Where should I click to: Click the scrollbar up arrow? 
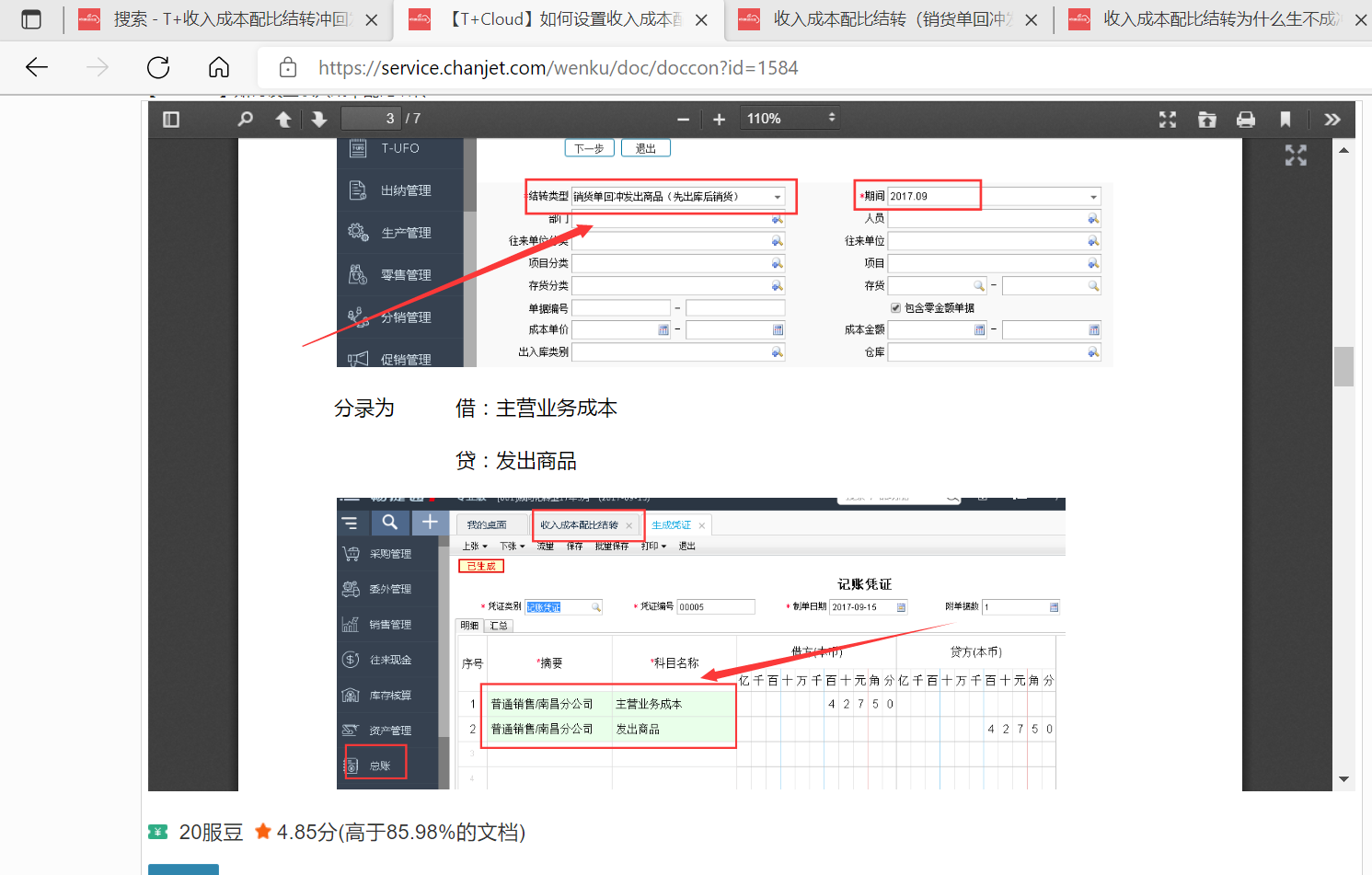[x=1344, y=150]
